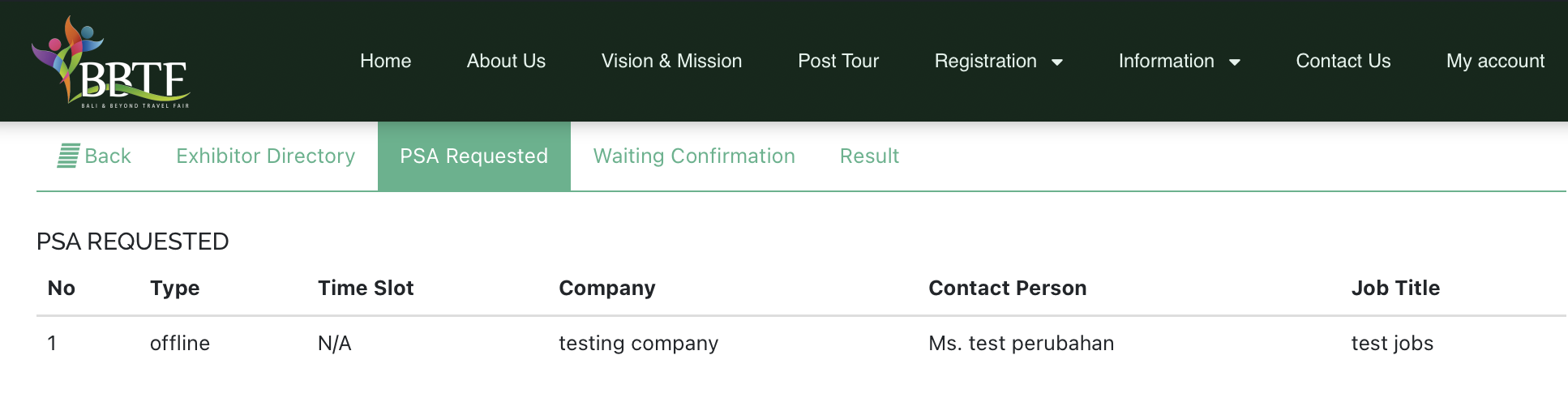Select the testing company row entry
This screenshot has height=415, width=1568.
click(639, 343)
